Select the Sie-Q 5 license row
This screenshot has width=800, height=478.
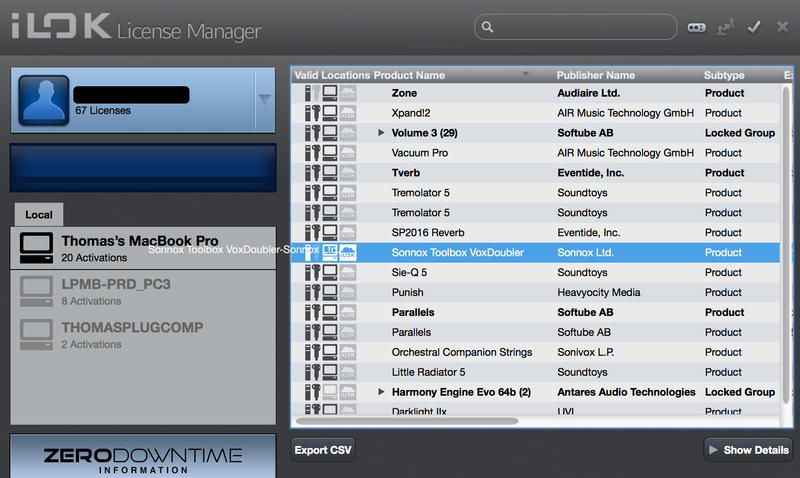(x=536, y=272)
